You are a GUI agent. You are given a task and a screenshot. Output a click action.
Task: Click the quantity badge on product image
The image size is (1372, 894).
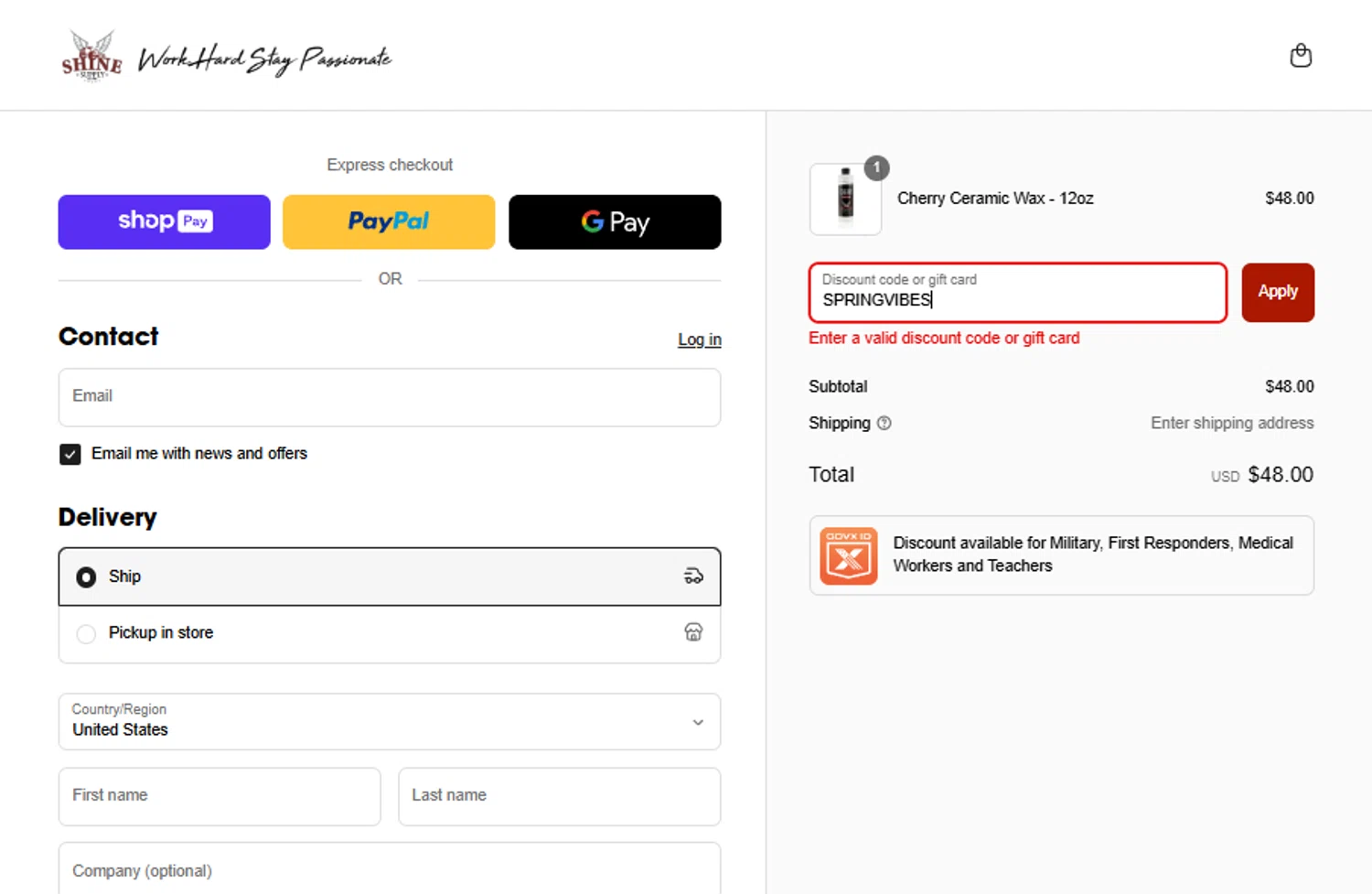876,167
